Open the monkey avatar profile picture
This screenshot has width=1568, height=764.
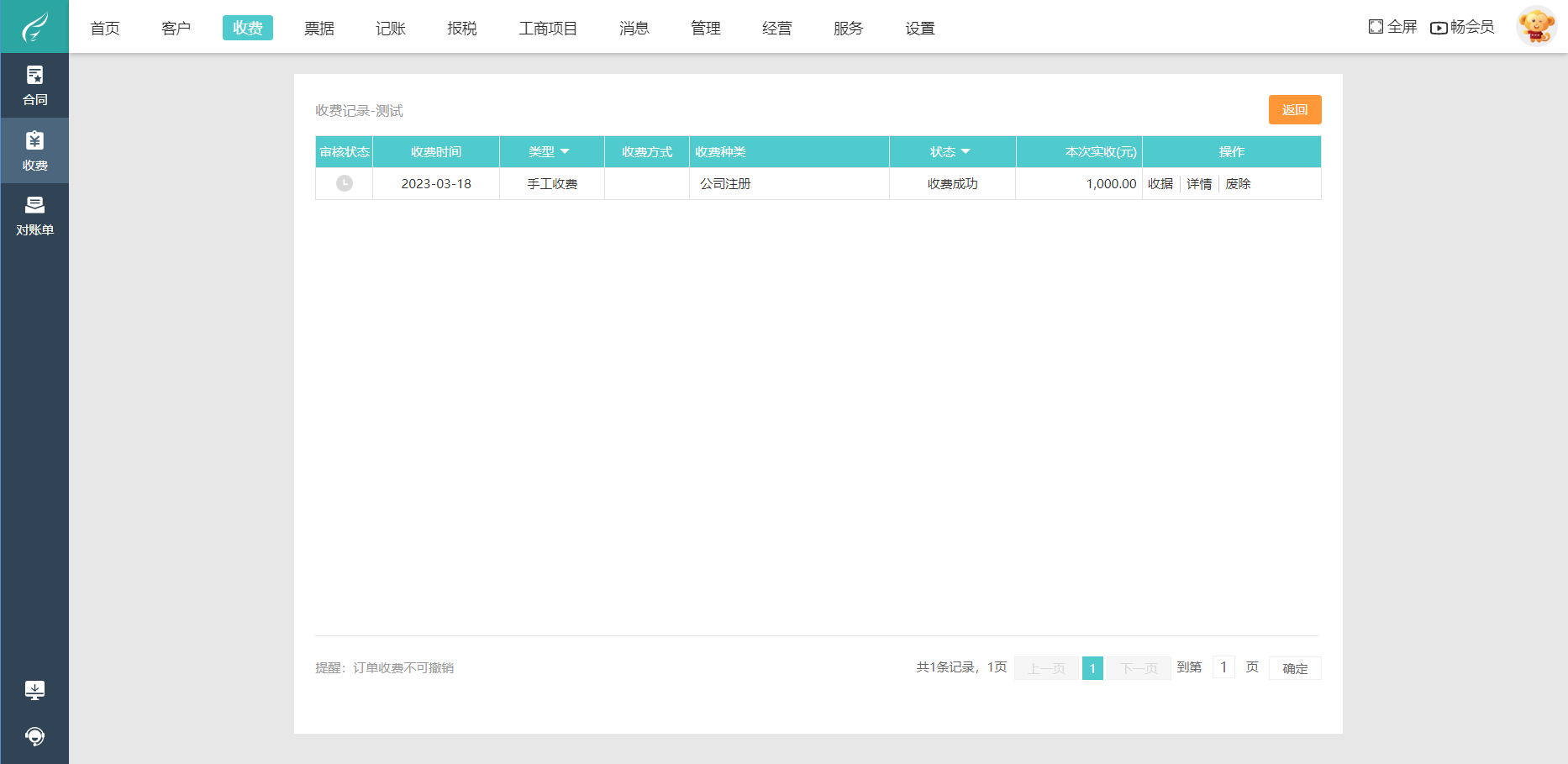[x=1536, y=26]
